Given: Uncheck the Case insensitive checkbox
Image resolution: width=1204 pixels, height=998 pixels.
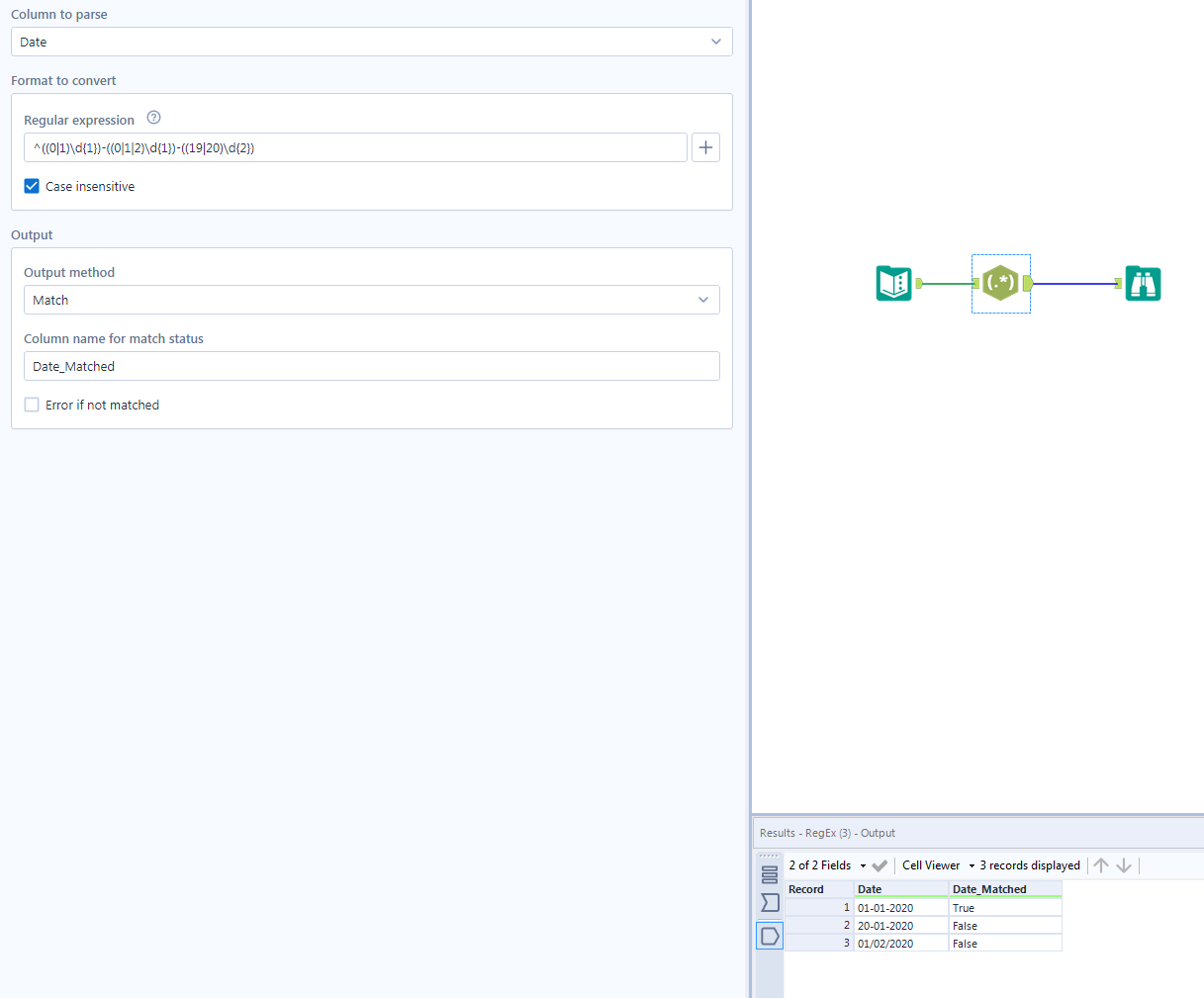Looking at the screenshot, I should (29, 185).
